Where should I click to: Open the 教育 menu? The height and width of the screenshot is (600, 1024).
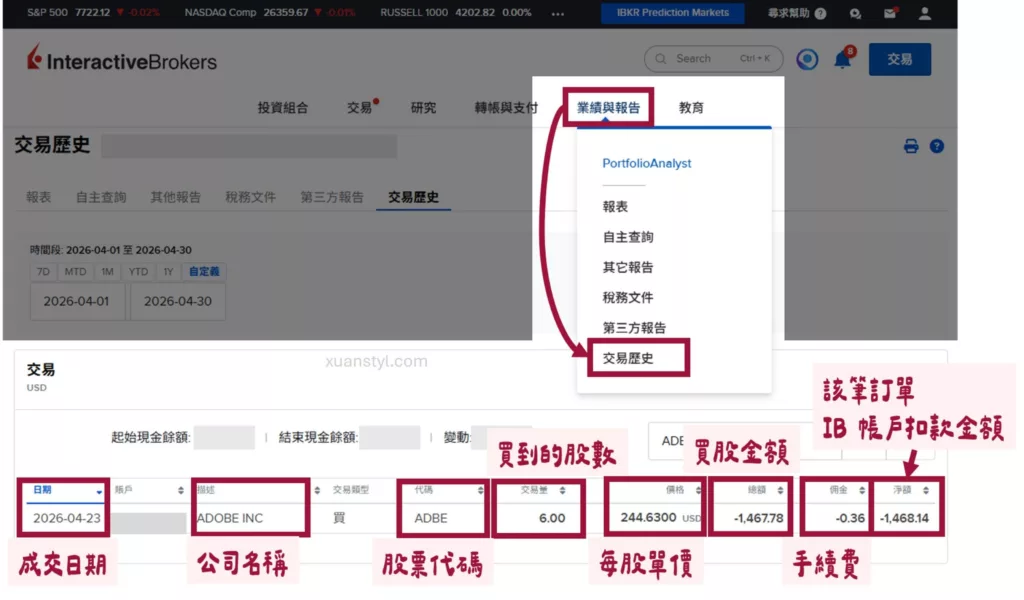pos(691,108)
